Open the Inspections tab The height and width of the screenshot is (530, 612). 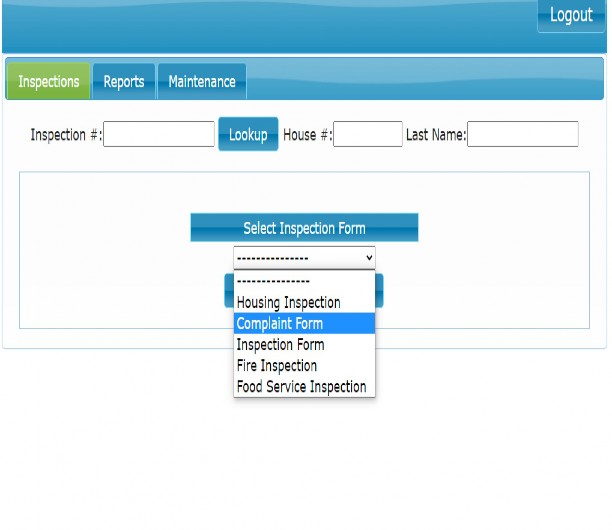[48, 81]
